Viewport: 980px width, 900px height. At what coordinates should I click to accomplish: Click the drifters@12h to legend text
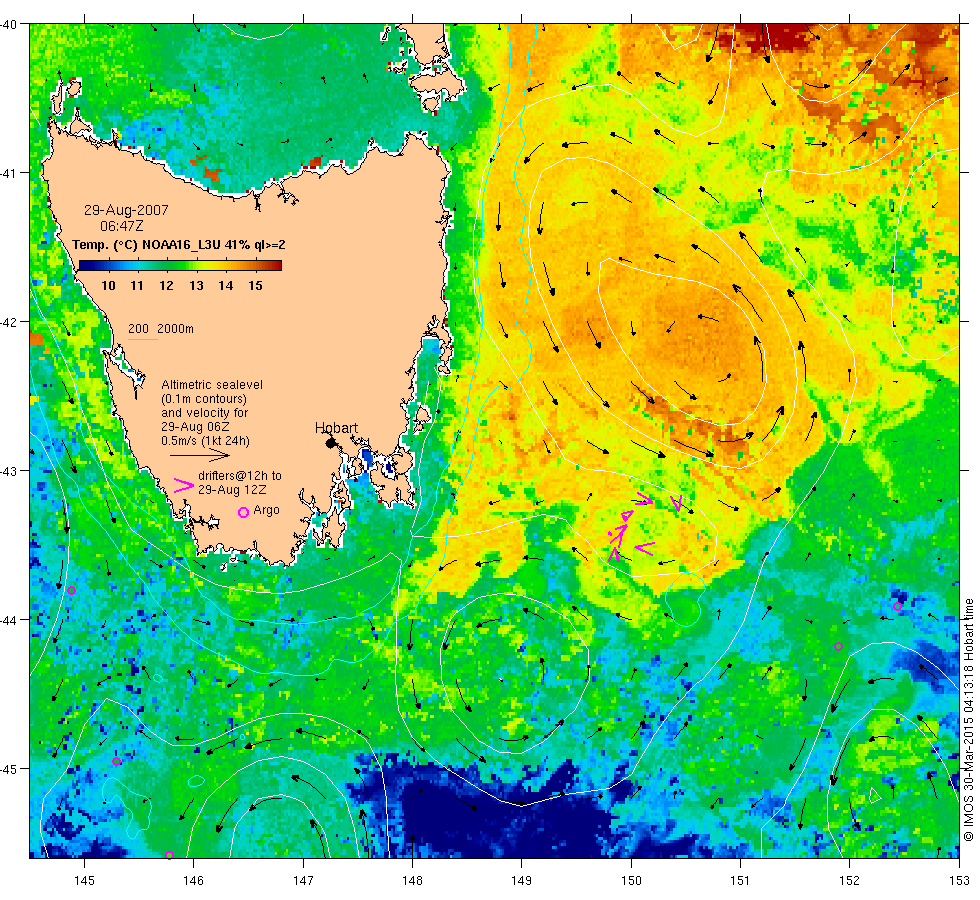click(x=240, y=476)
